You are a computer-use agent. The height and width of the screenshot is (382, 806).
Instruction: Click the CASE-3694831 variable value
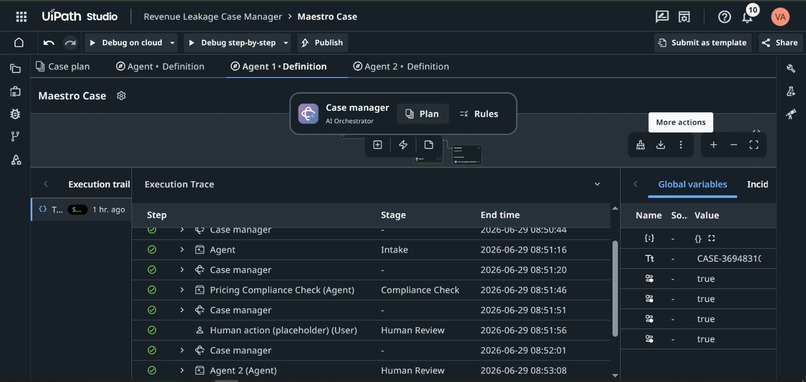click(729, 259)
